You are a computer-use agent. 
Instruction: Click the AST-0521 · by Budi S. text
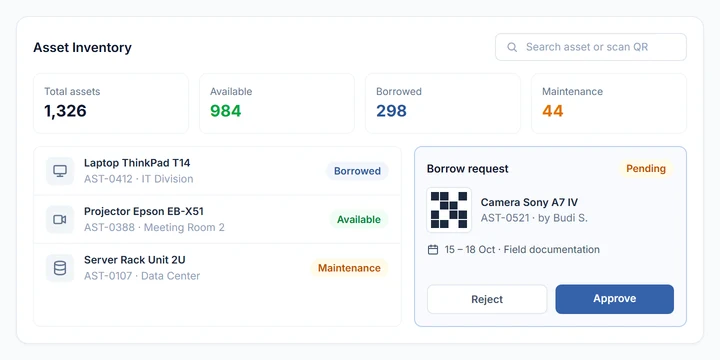(x=534, y=218)
